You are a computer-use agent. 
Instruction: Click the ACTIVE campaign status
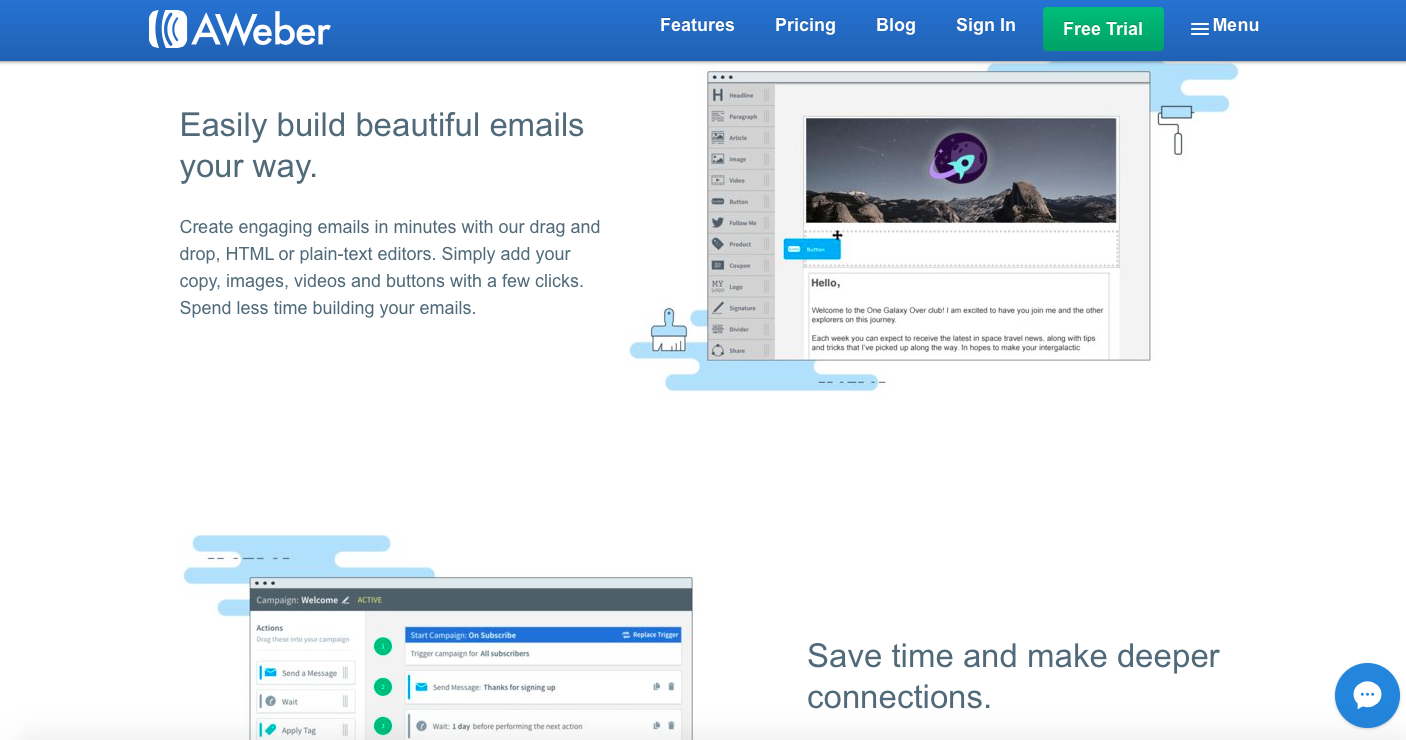pos(370,600)
